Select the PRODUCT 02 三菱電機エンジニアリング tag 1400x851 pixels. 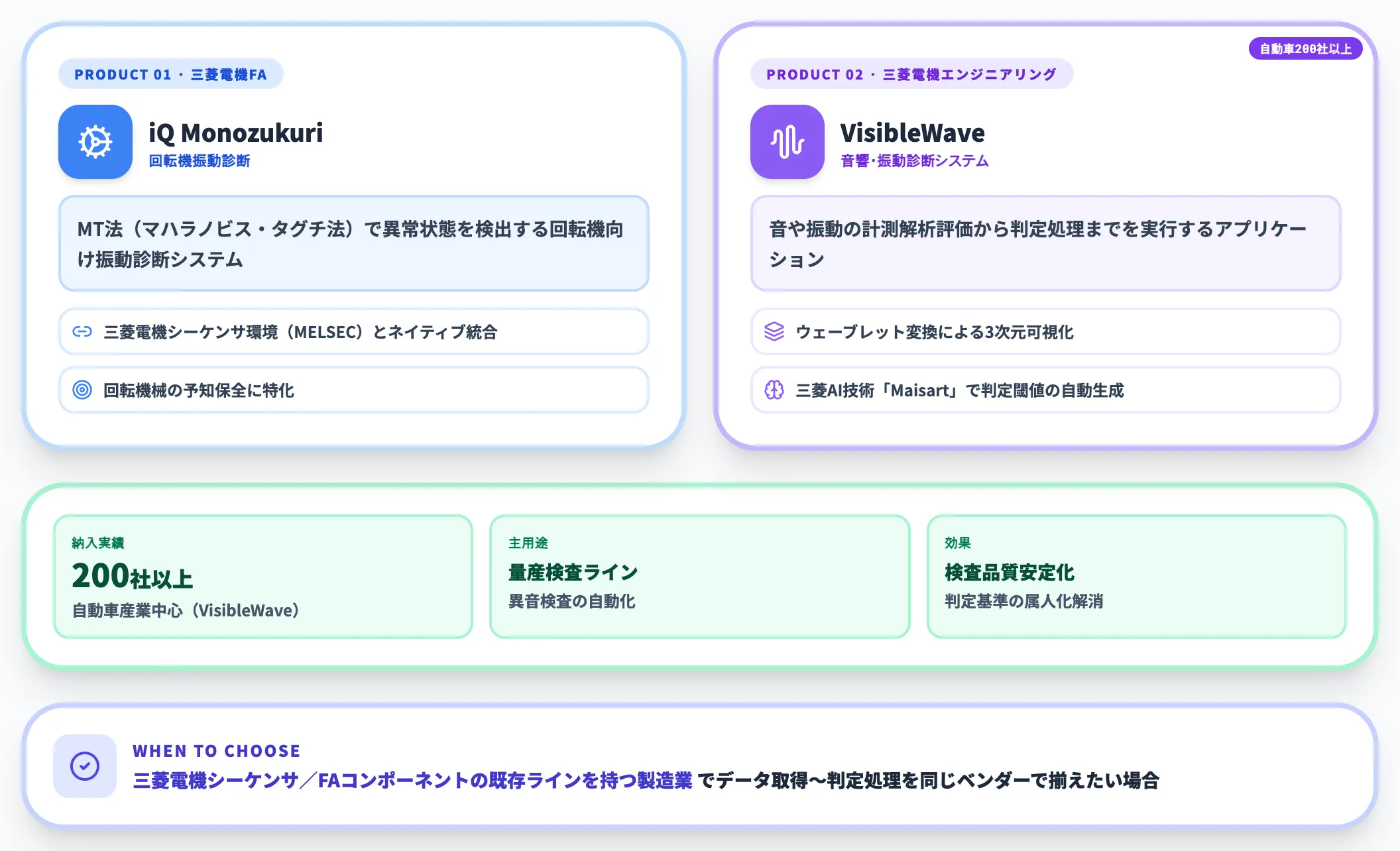tap(911, 74)
